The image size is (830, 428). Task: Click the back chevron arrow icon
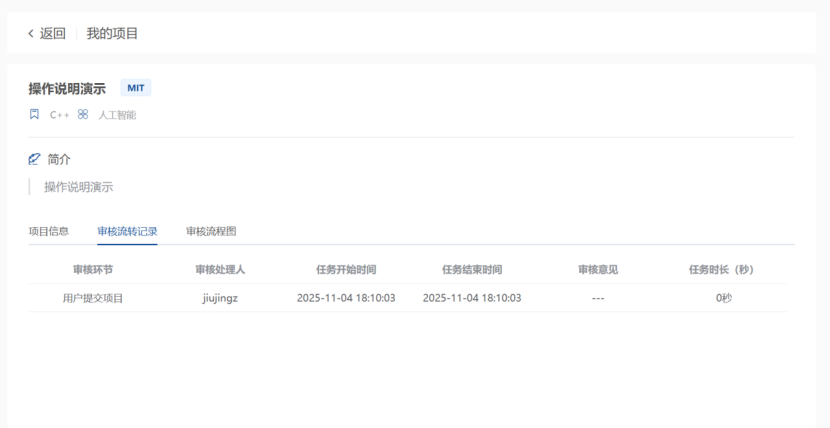(x=31, y=34)
